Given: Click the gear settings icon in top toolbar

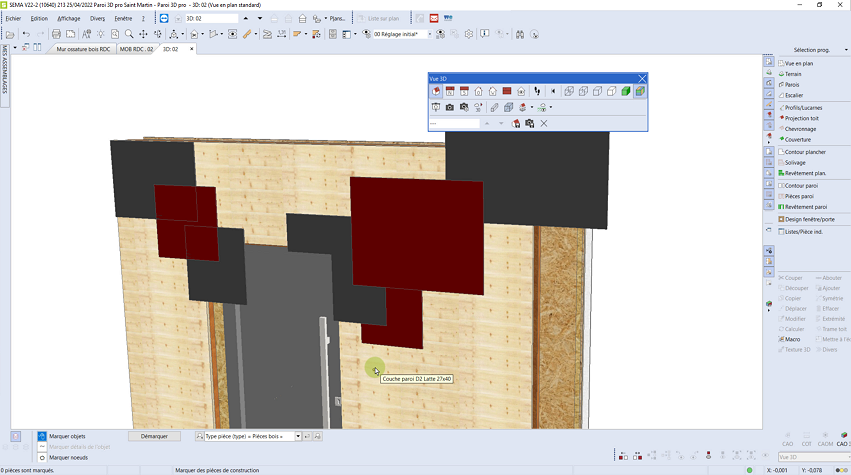Looking at the screenshot, I should click(x=468, y=34).
